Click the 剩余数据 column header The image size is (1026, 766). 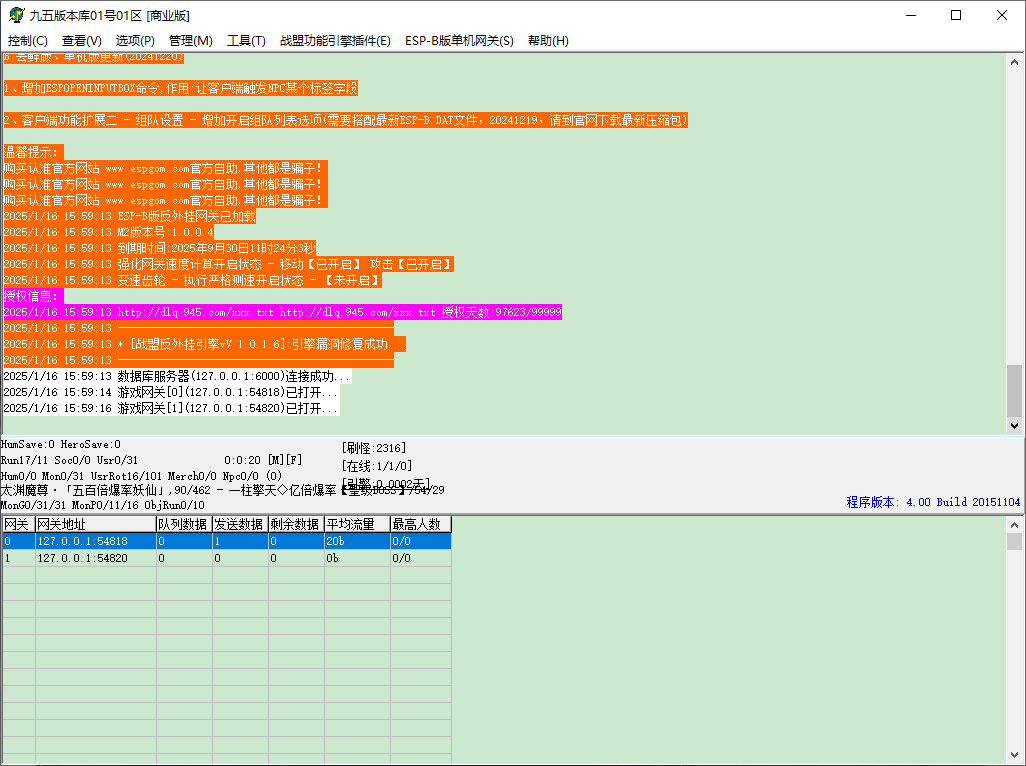(x=296, y=524)
